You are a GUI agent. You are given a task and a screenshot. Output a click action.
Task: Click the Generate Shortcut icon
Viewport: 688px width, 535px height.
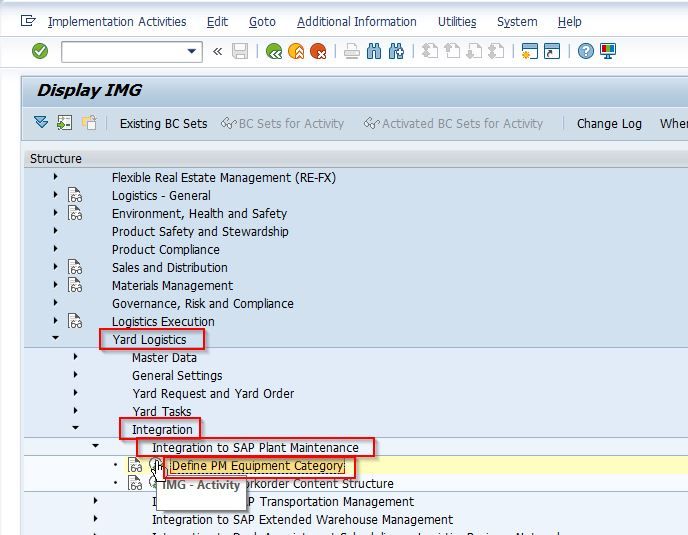[552, 51]
